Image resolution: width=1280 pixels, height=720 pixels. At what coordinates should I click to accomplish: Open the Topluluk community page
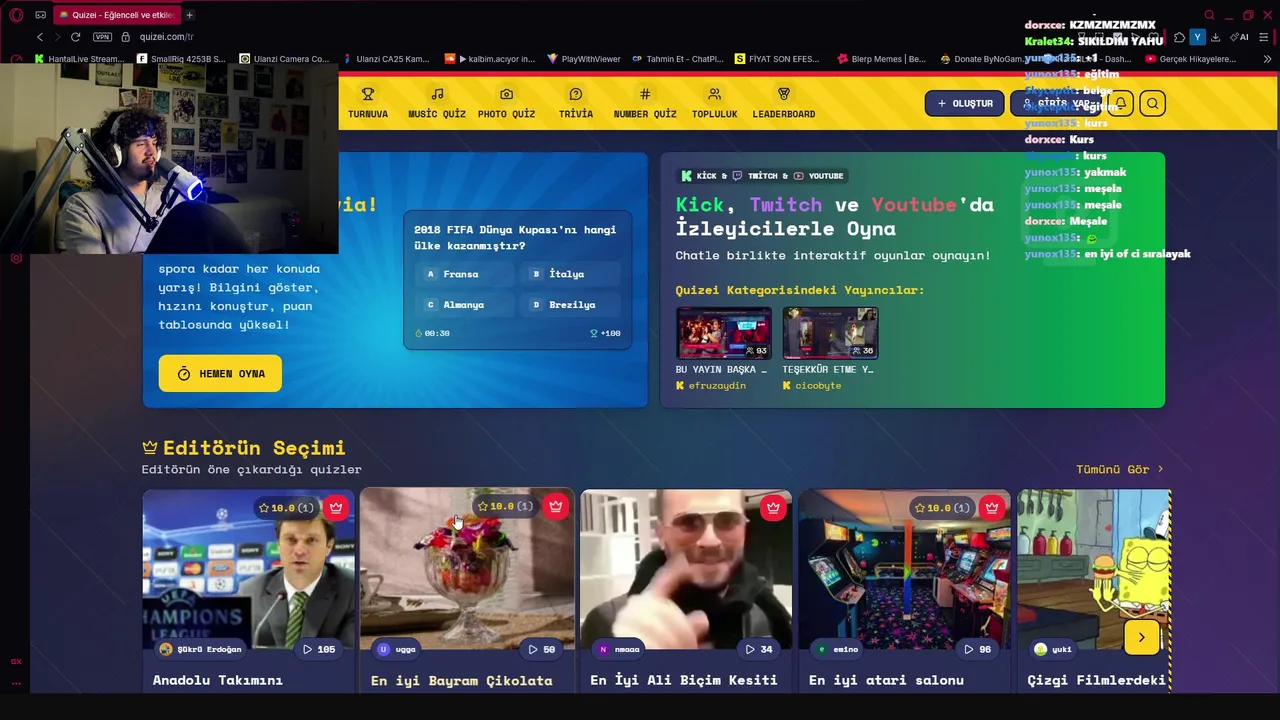pyautogui.click(x=714, y=103)
